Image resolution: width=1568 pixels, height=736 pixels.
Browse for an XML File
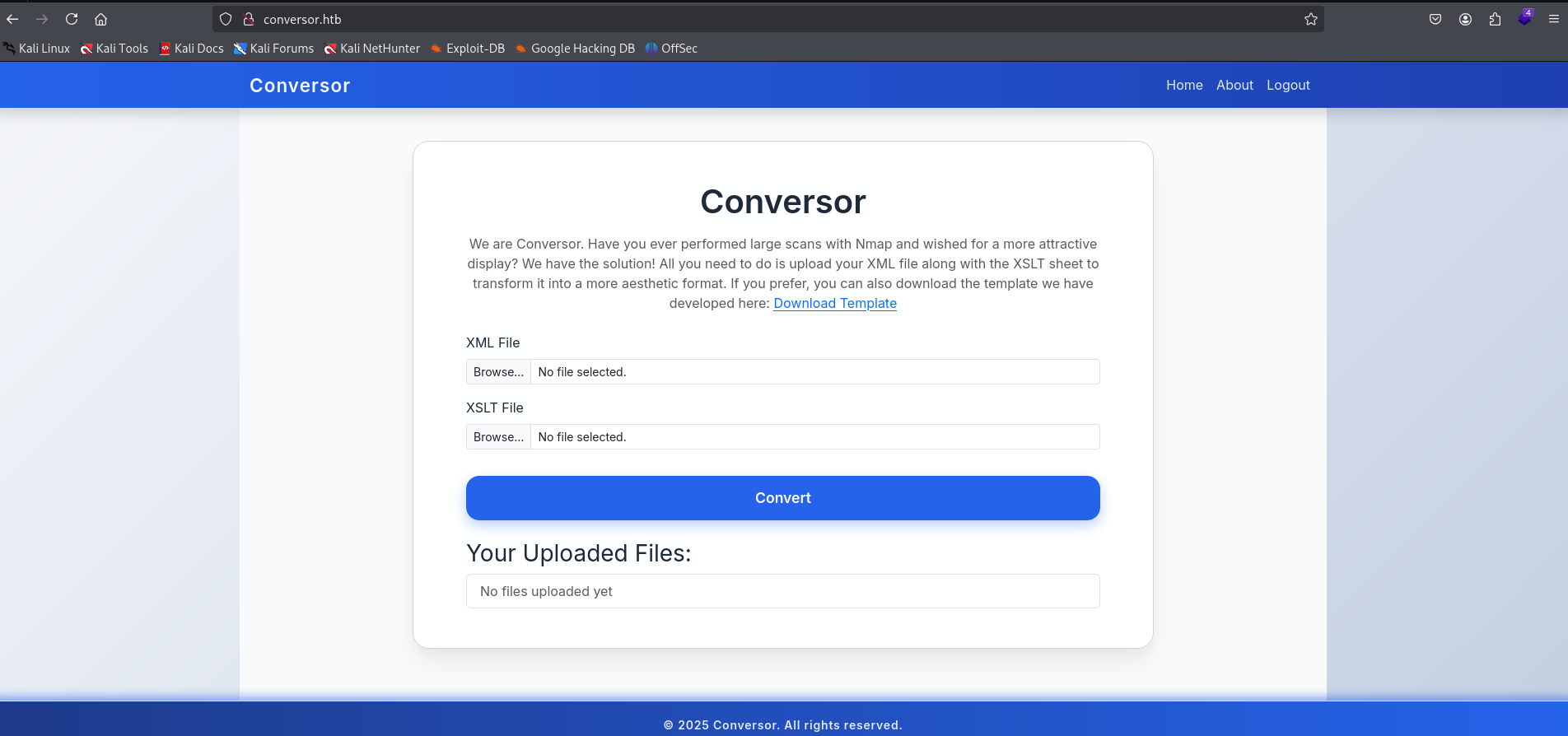498,372
